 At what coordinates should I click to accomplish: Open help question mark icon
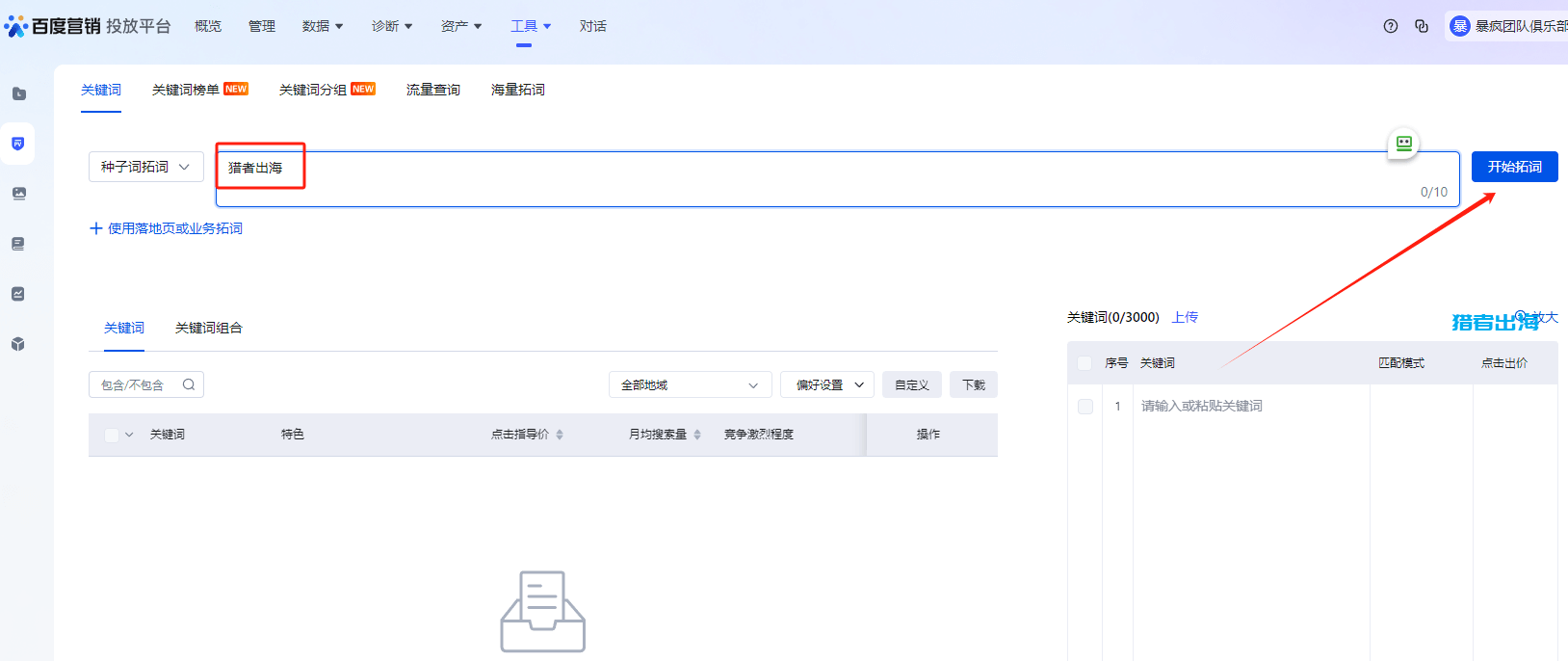(1391, 26)
